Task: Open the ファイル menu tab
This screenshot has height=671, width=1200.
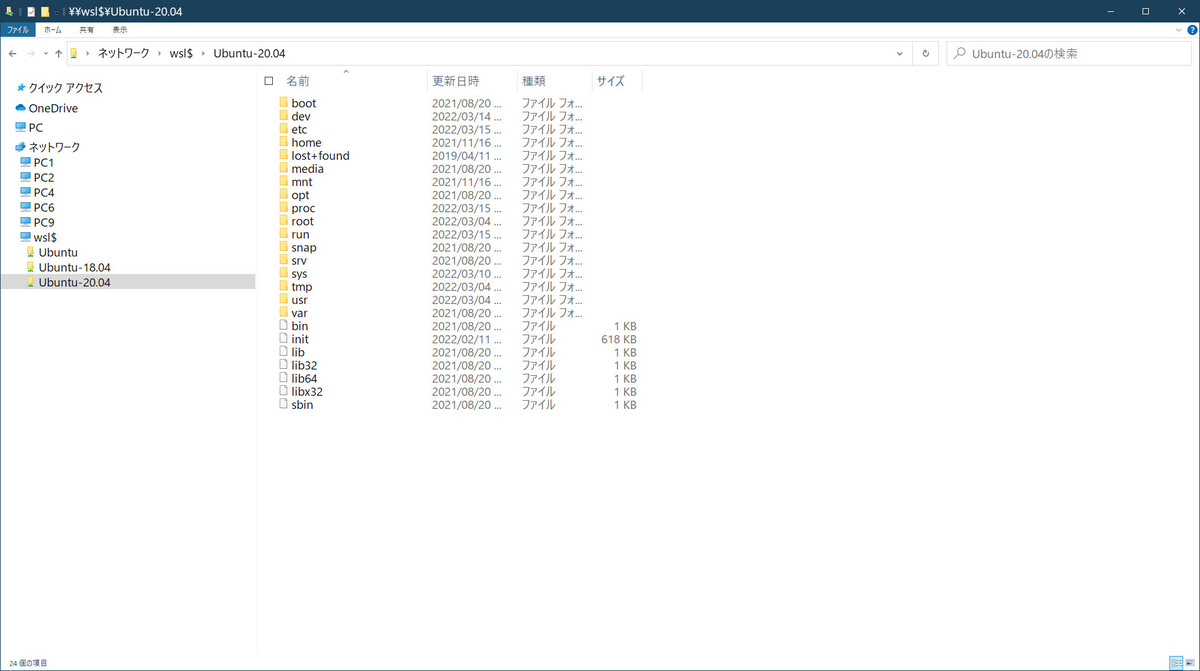Action: pyautogui.click(x=18, y=30)
